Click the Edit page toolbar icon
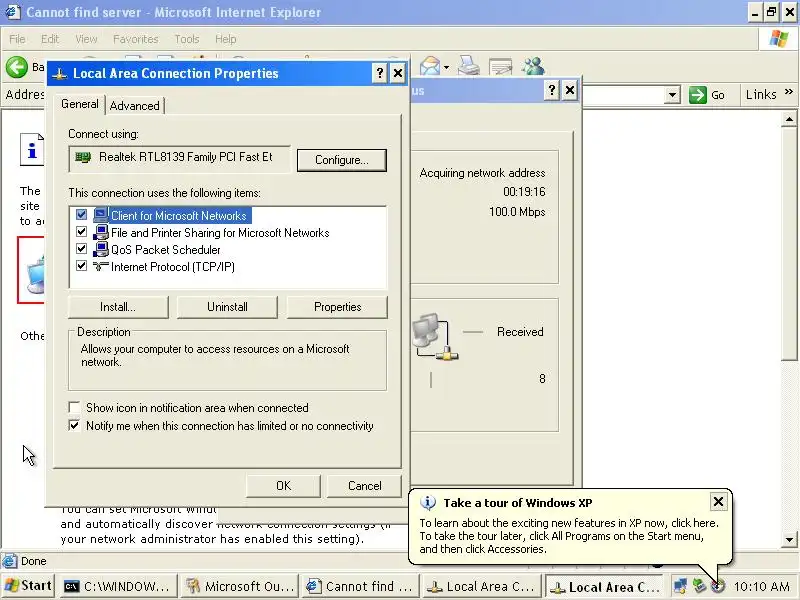 (501, 67)
